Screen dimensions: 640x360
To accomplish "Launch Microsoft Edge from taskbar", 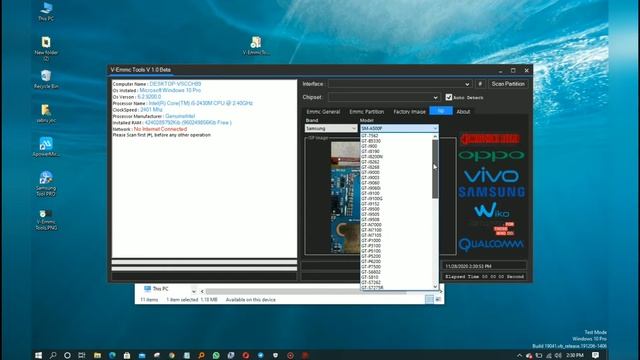I will [x=112, y=355].
